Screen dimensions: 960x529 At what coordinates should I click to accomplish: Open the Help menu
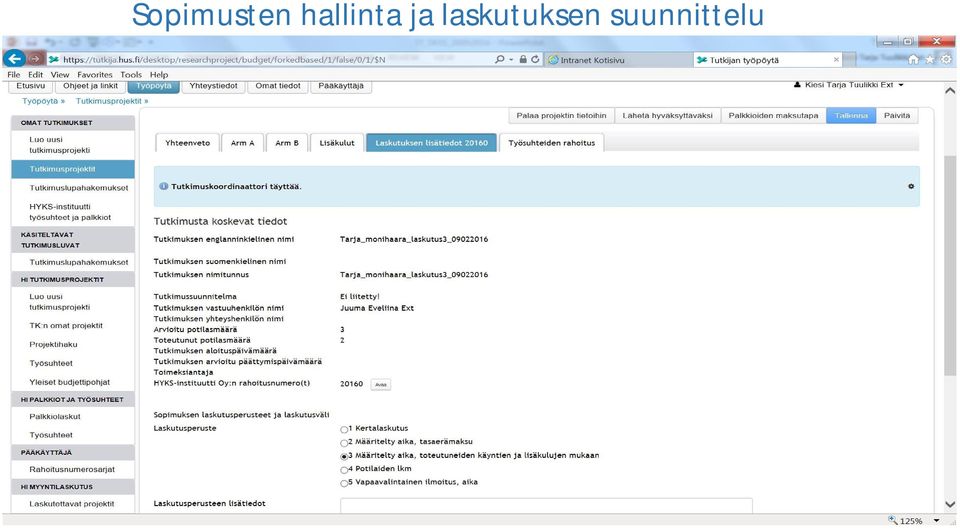(159, 74)
